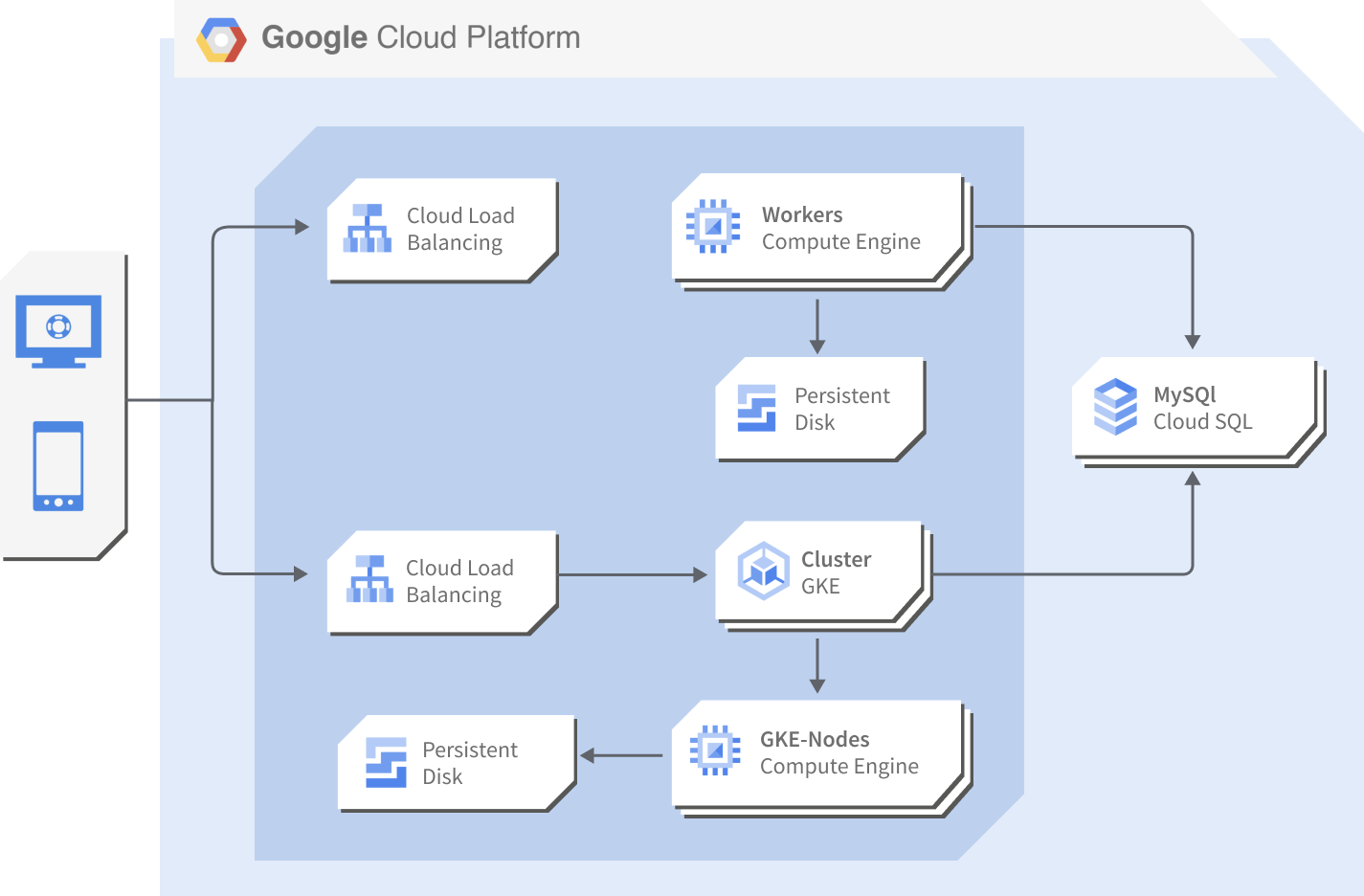Click "Persistent Disk" text below Workers
Viewport: 1364px width, 896px height.
click(842, 409)
